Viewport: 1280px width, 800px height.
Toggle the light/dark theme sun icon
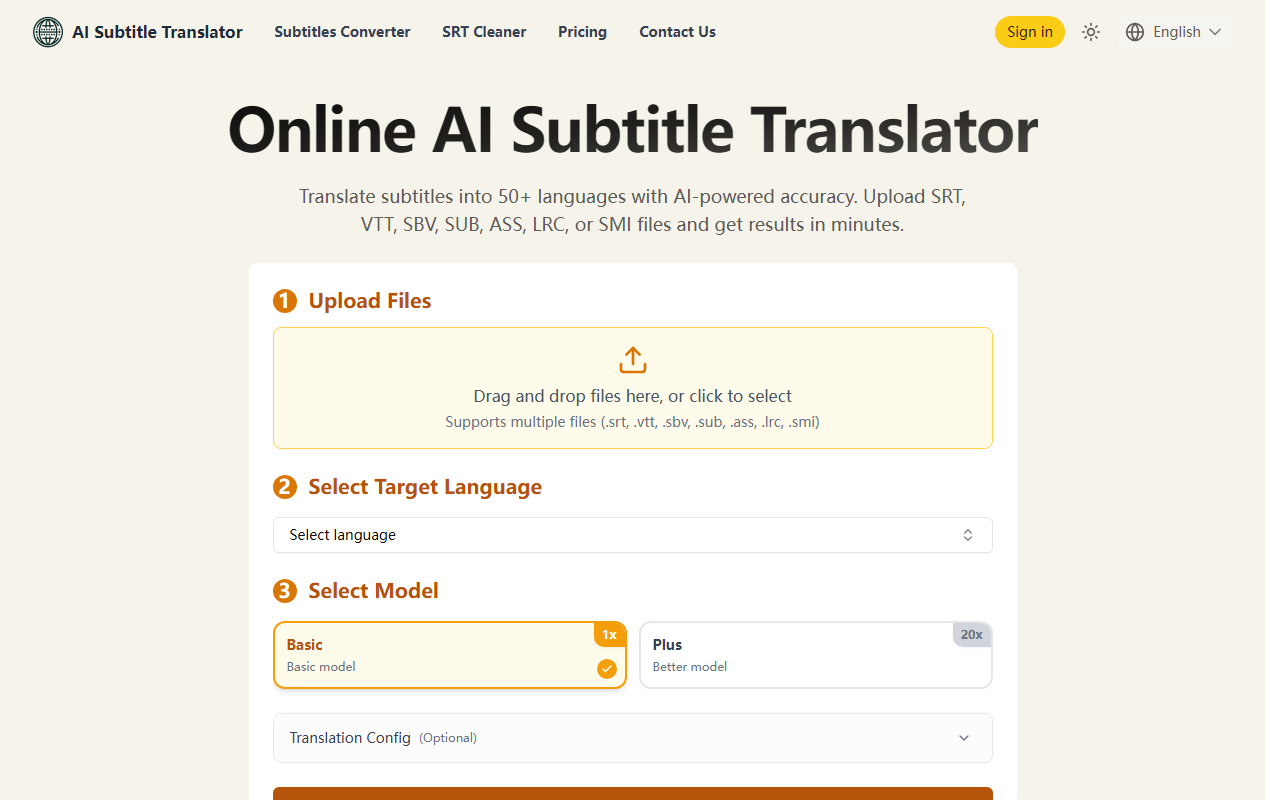pos(1091,32)
